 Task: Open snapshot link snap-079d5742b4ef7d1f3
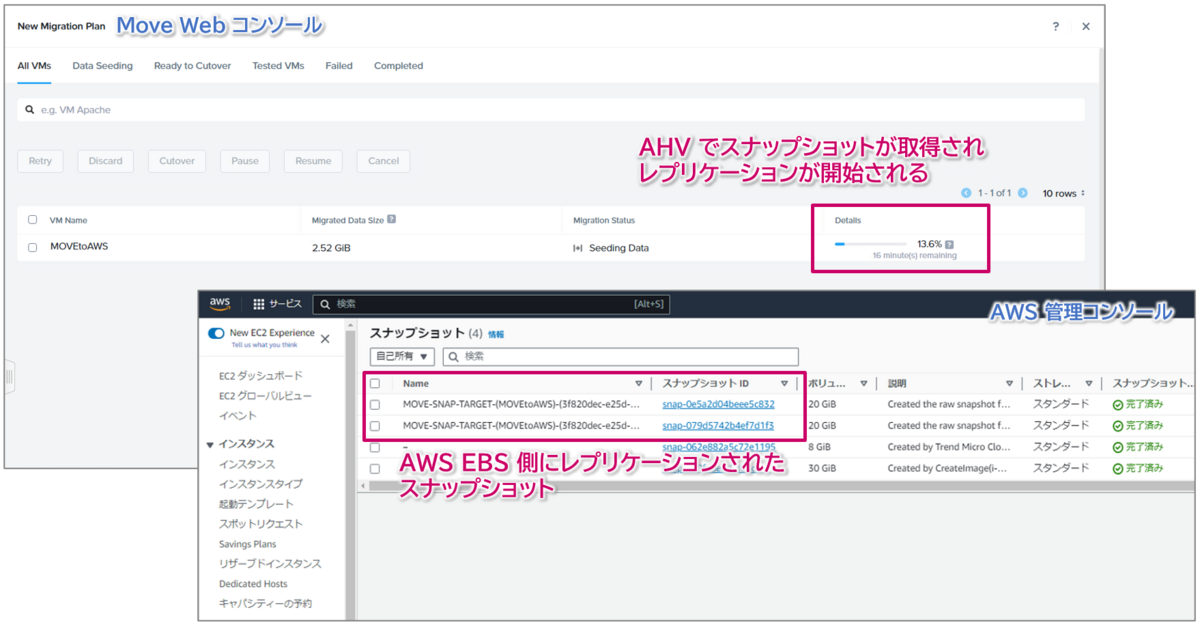point(717,426)
